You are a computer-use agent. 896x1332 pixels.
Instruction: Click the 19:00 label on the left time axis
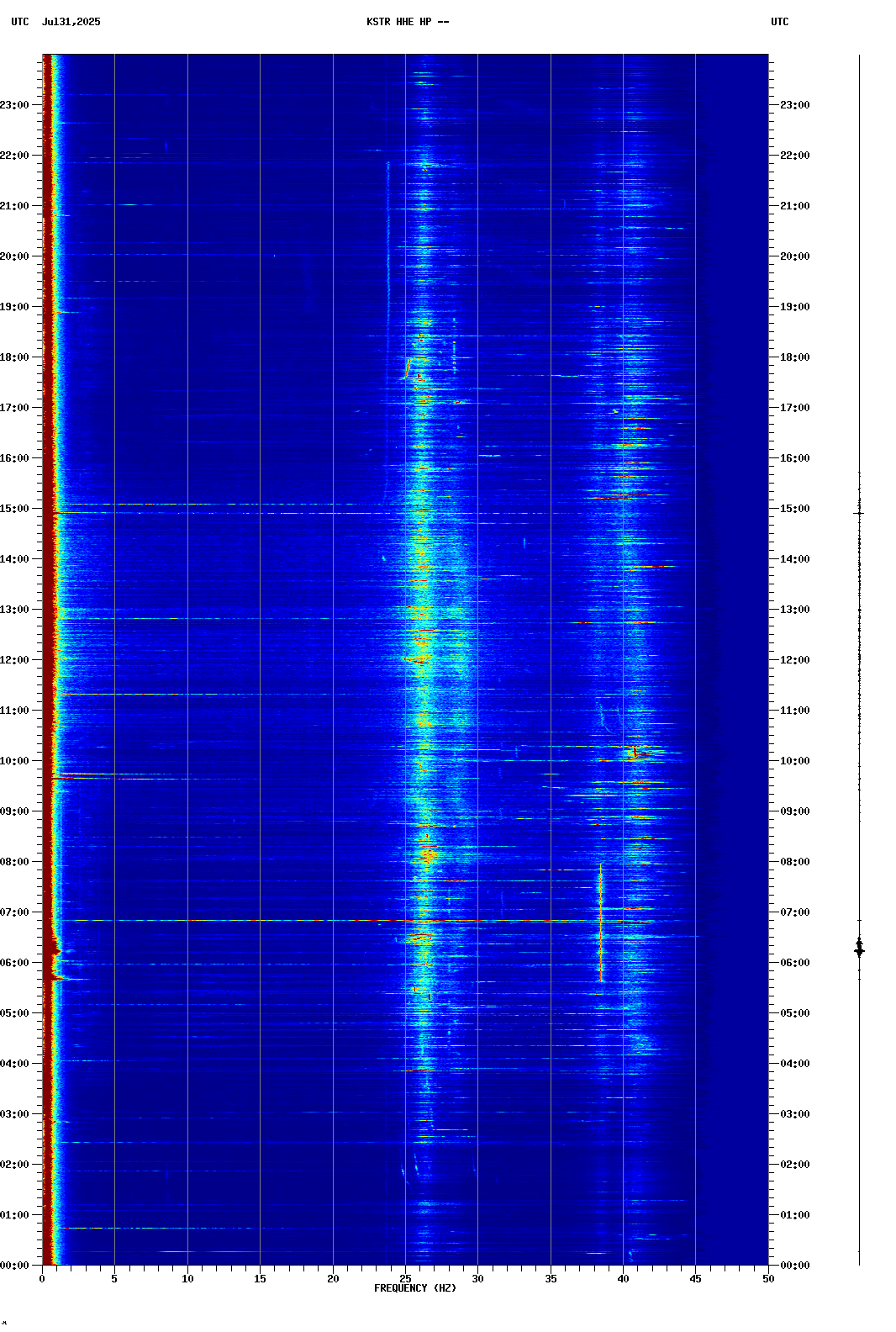click(14, 307)
